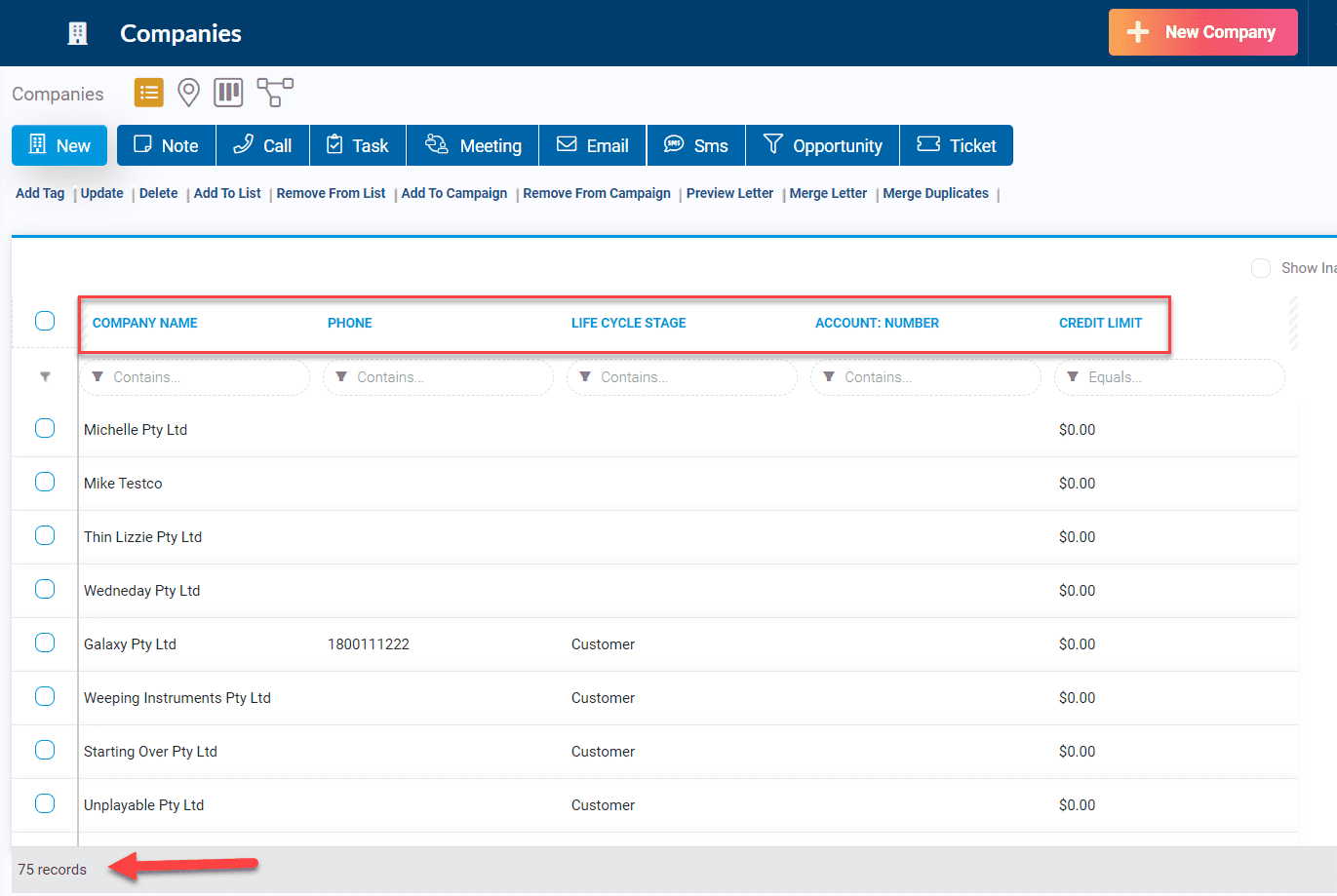The width and height of the screenshot is (1337, 896).
Task: Open the relationship diagram view
Action: point(274,92)
